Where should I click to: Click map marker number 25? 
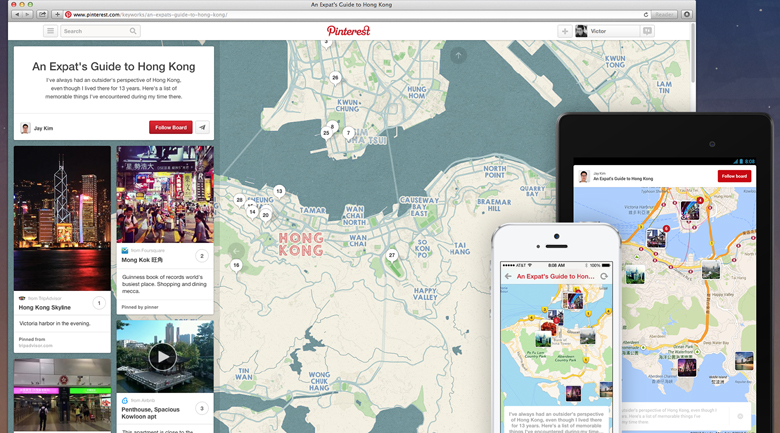point(326,133)
